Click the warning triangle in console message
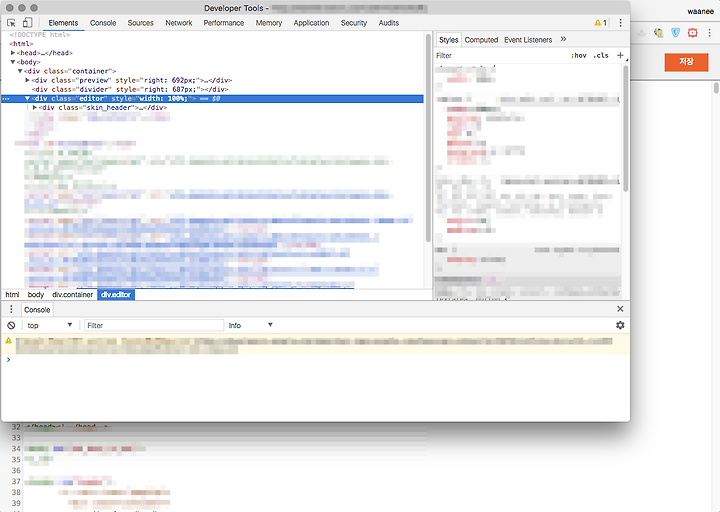 click(x=9, y=341)
